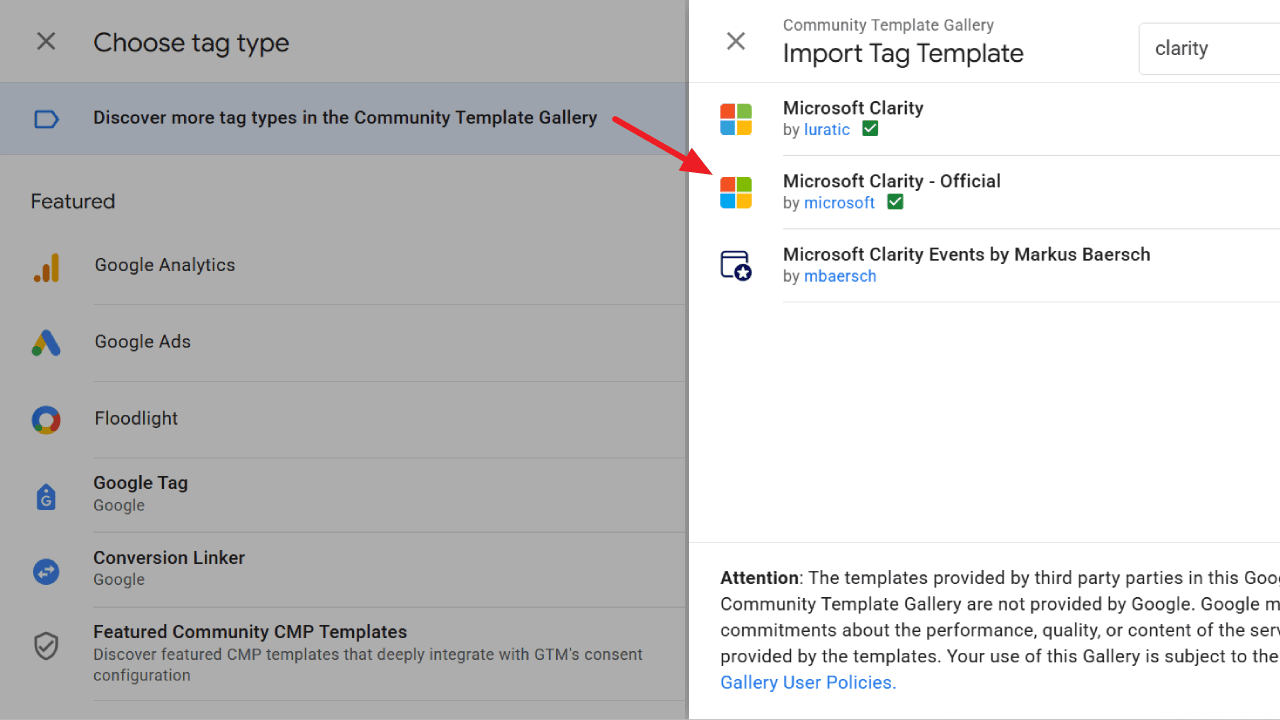Click the Google Ads logo icon
1280x720 pixels.
pyautogui.click(x=46, y=343)
